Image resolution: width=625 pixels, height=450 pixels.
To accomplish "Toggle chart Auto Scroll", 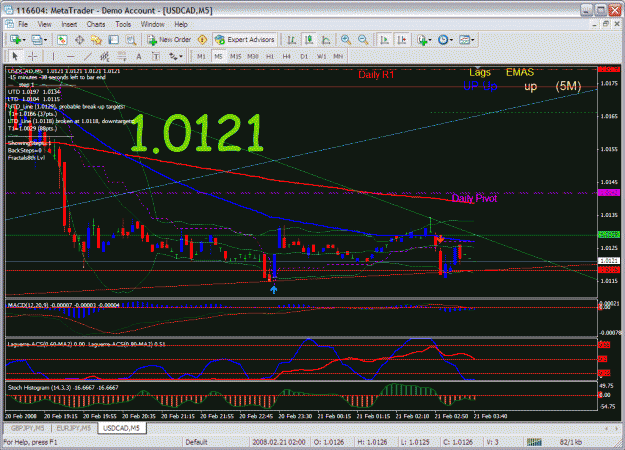I will click(385, 40).
